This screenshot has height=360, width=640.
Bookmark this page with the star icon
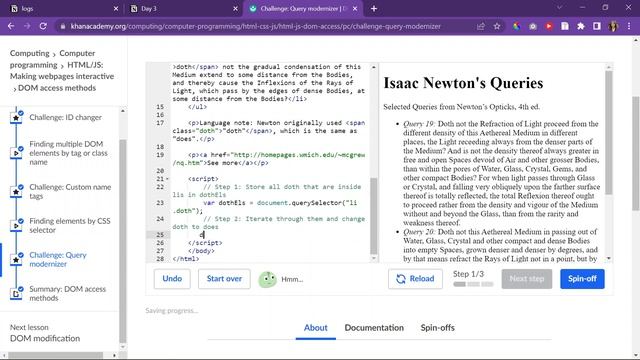(497, 26)
